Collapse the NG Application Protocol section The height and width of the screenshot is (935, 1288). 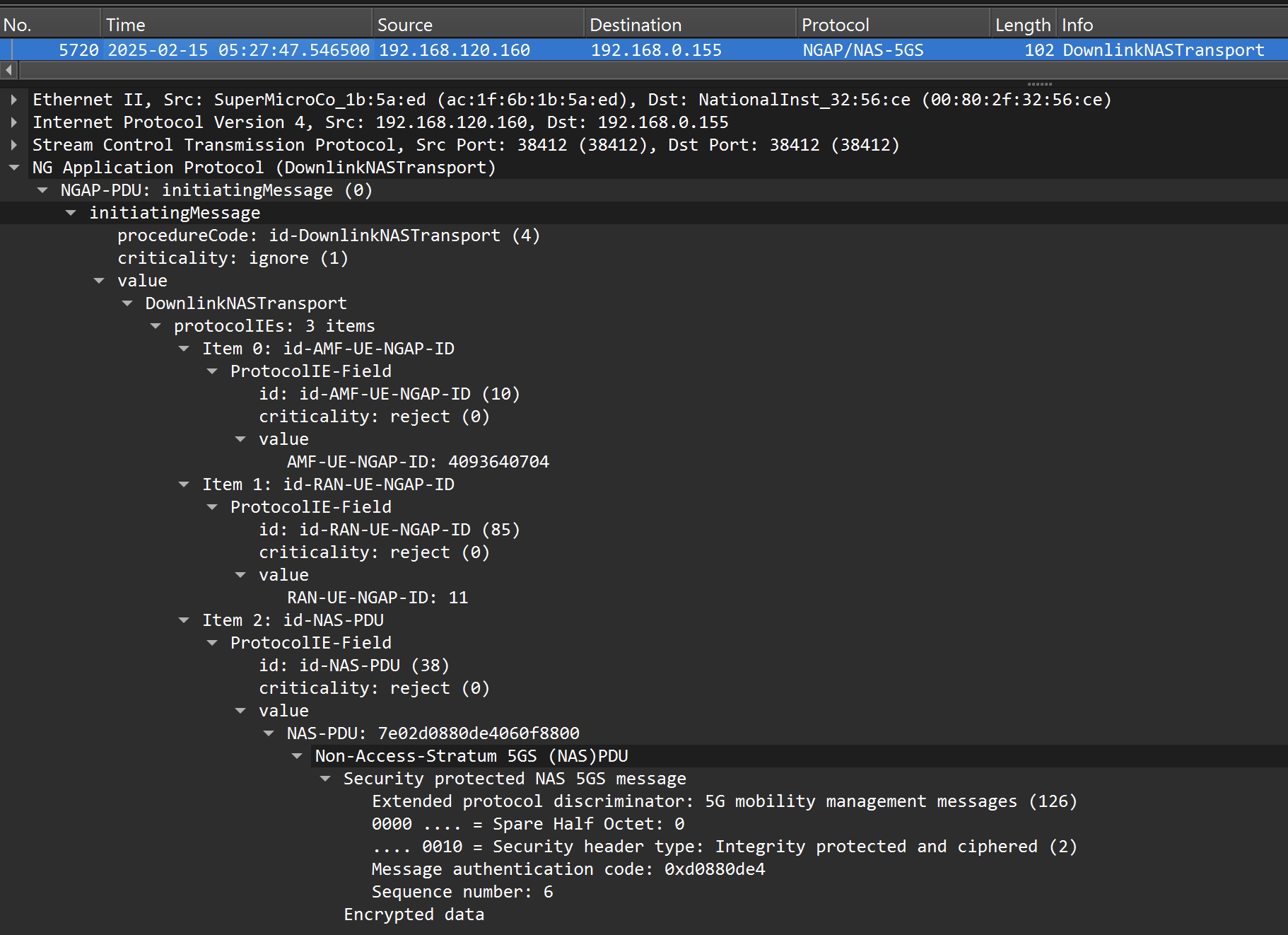click(x=14, y=168)
